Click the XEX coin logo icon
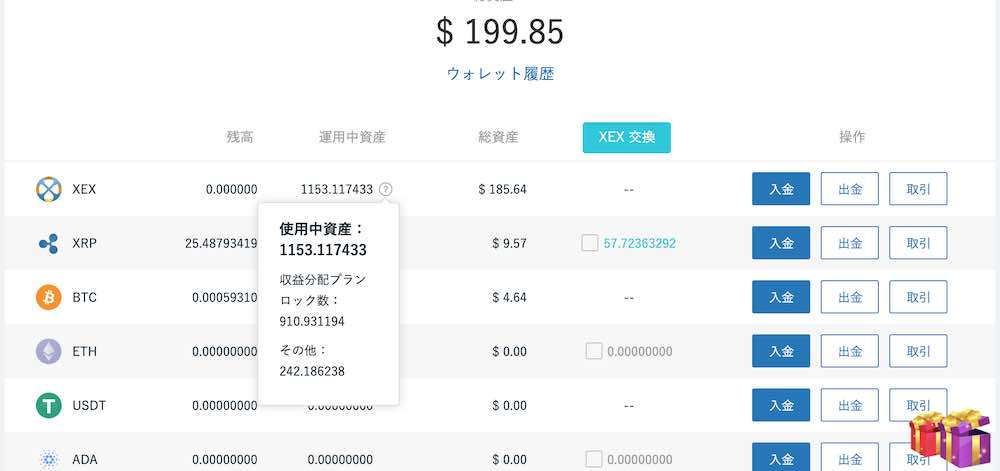This screenshot has width=1000, height=471. tap(48, 189)
